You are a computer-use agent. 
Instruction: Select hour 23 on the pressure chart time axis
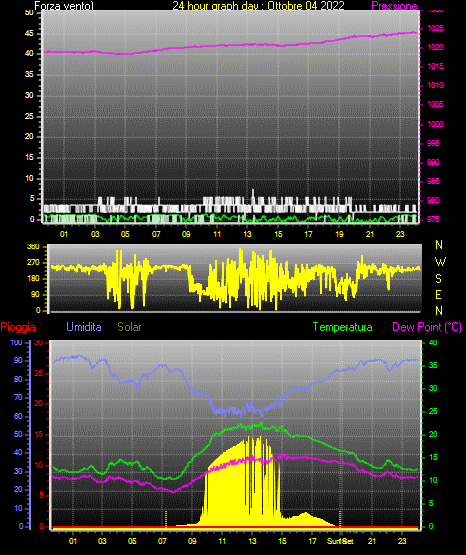pos(400,234)
